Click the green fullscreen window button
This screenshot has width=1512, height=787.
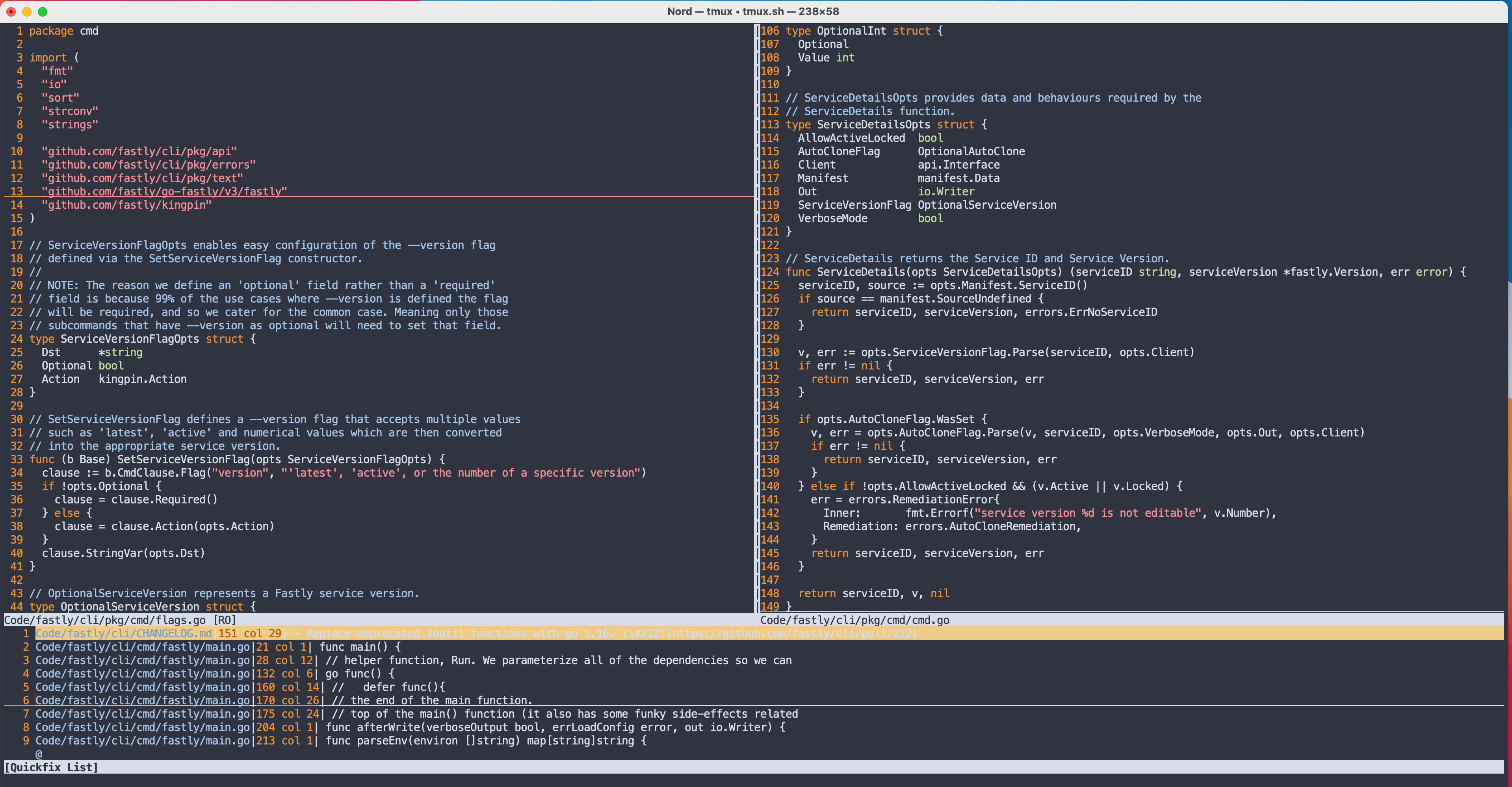point(42,11)
